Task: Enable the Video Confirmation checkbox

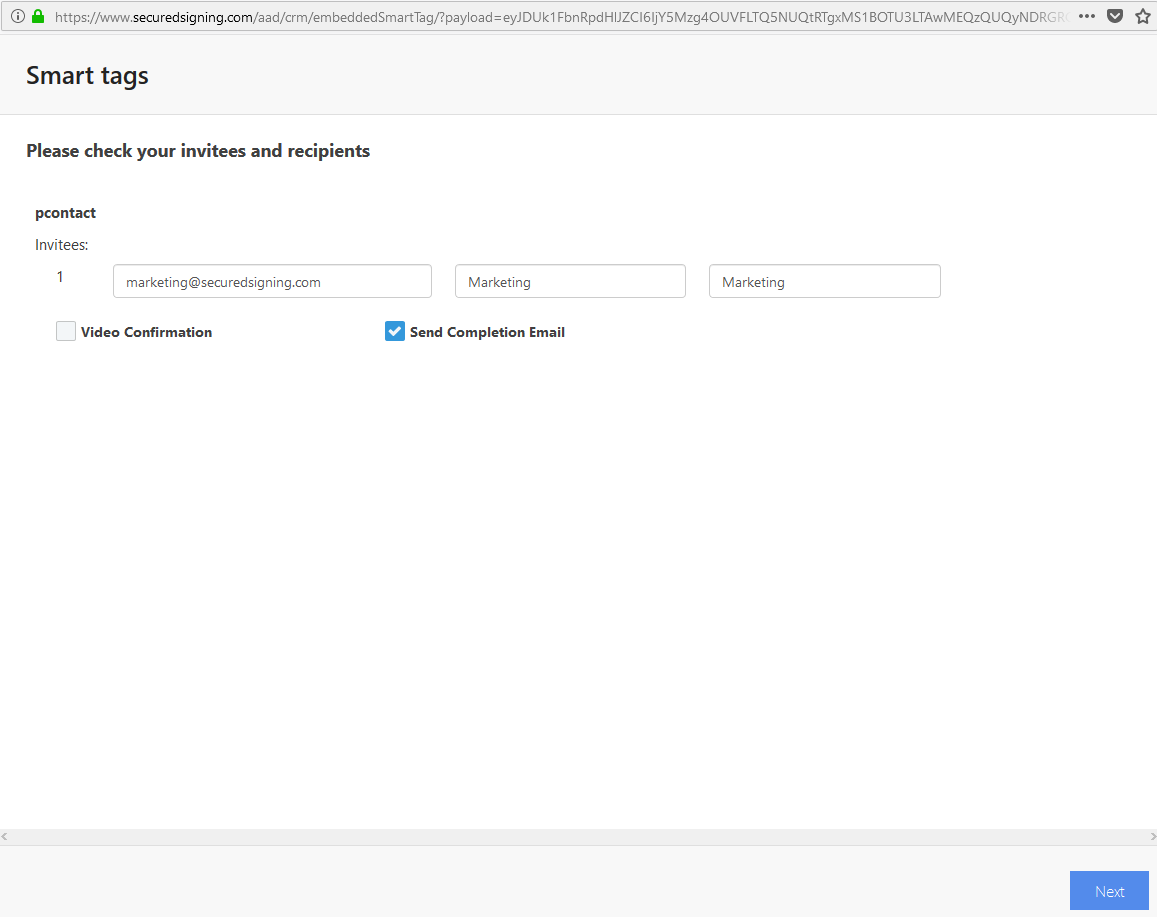Action: [65, 330]
